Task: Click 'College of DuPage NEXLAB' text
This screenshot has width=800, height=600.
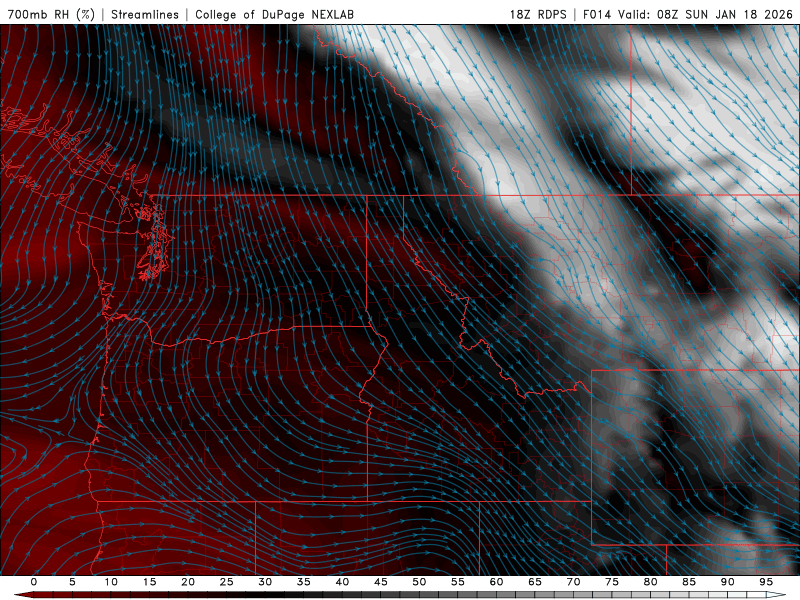Action: tap(274, 14)
